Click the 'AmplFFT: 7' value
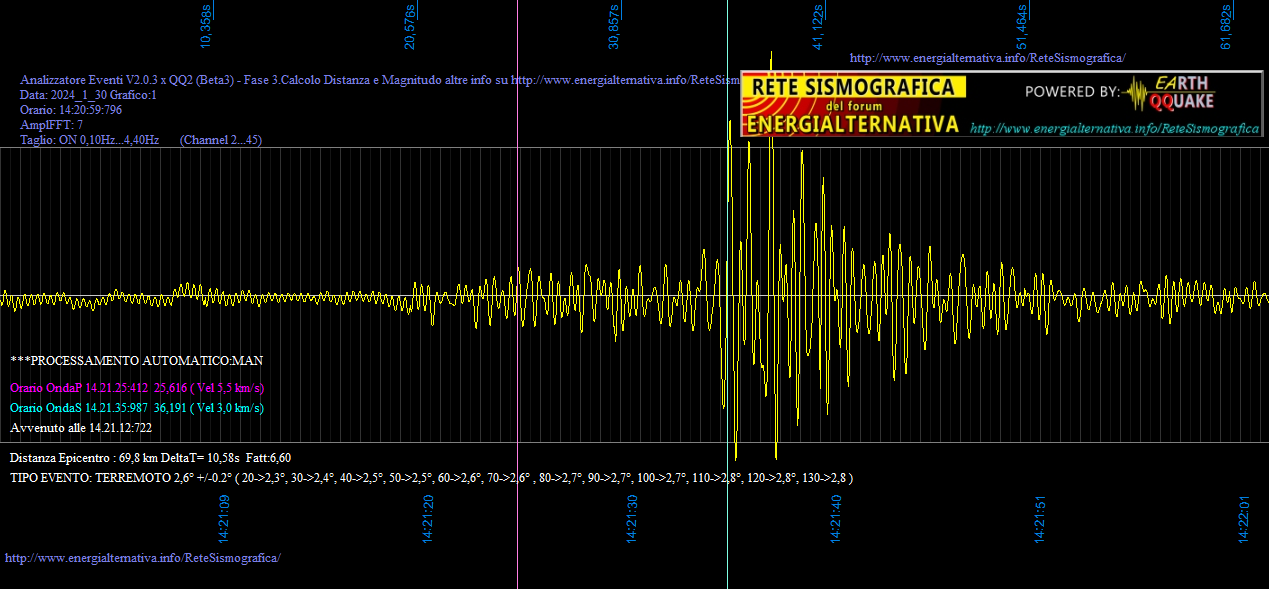1269x589 pixels. point(52,125)
